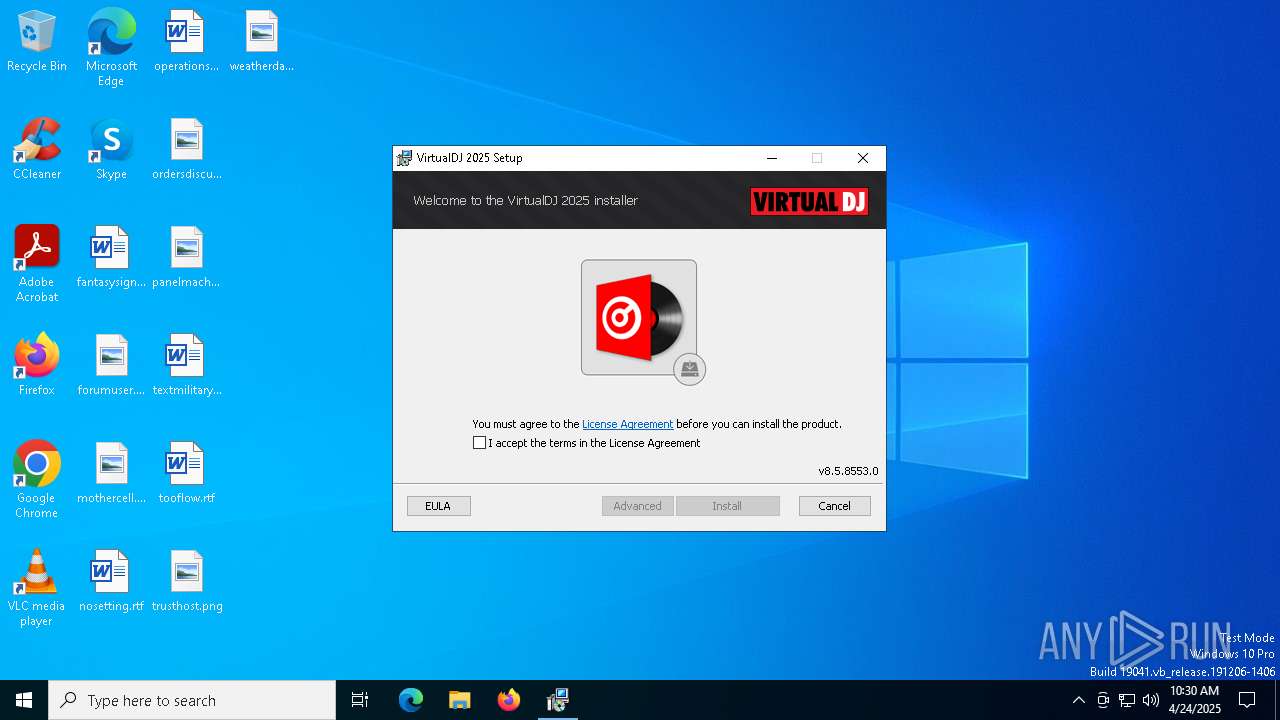The width and height of the screenshot is (1280, 720).
Task: Select the fantasysign Word document icon
Action: tap(111, 258)
